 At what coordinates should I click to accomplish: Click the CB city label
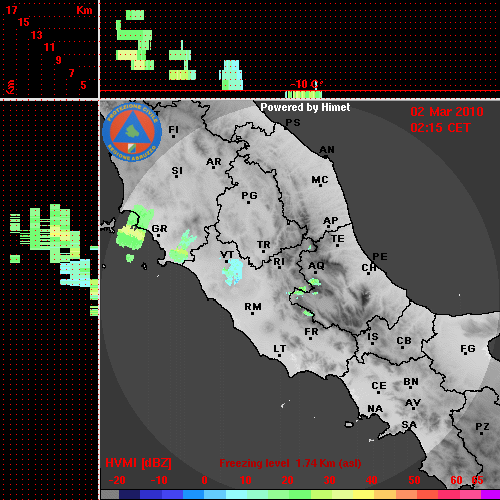(404, 341)
